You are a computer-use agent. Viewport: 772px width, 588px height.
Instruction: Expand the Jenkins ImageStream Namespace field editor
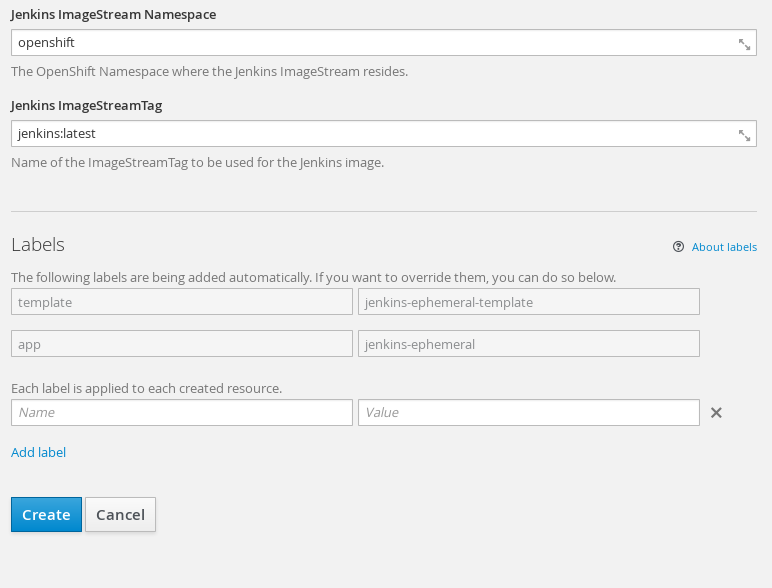744,44
